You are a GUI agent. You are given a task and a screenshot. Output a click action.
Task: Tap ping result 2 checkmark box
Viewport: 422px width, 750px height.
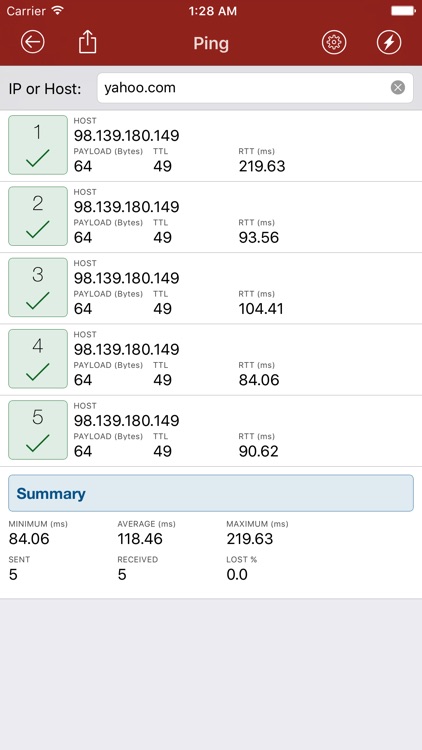point(38,216)
